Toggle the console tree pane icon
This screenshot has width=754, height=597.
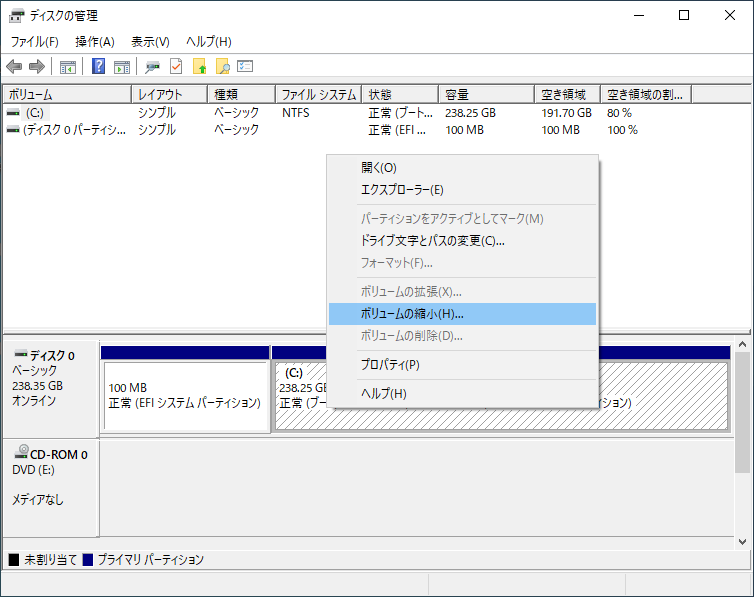tap(68, 67)
